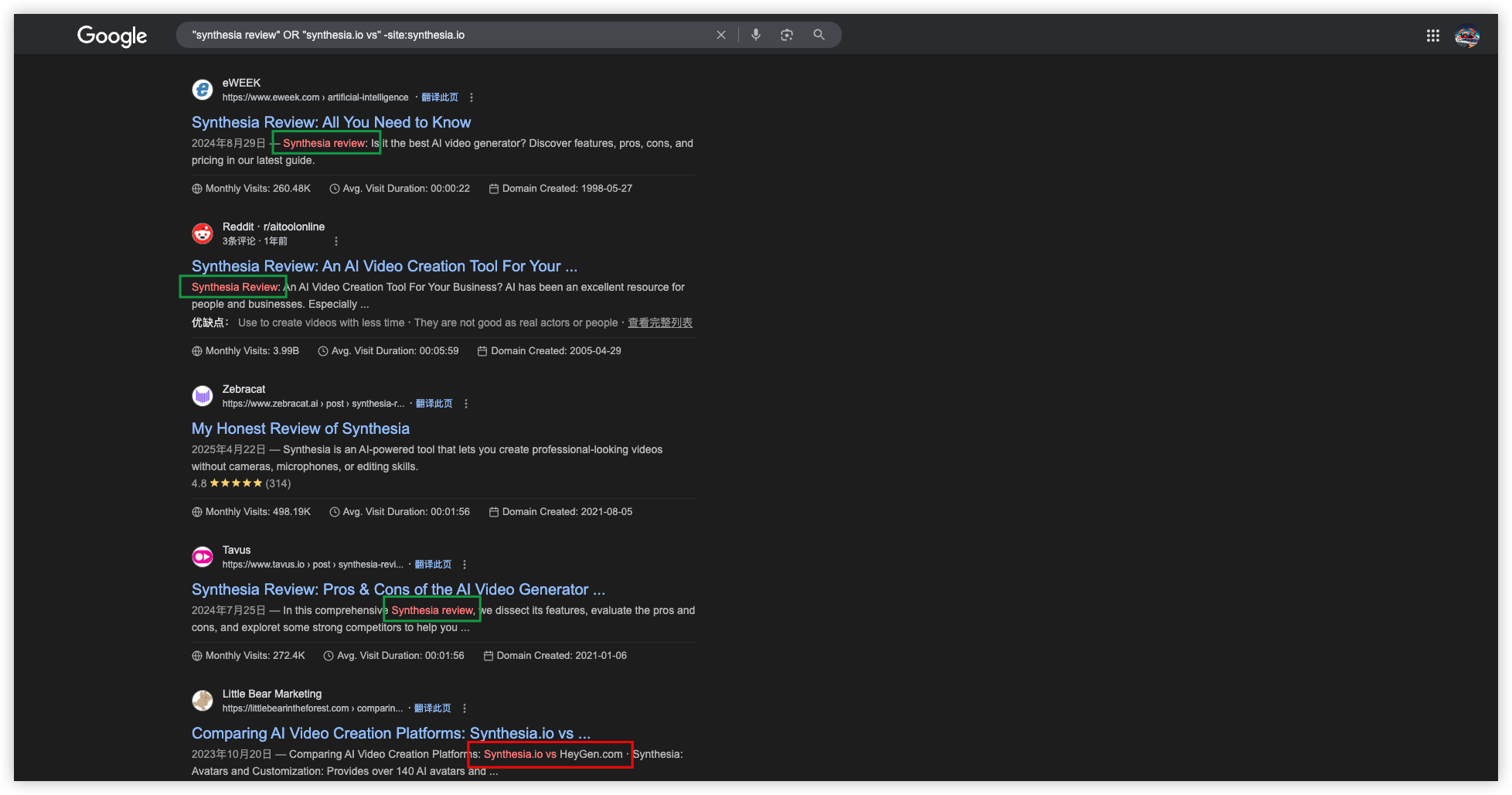Viewport: 1512px width, 795px height.
Task: Click 'Monthly Visits: 3.99B' stat
Action: (245, 351)
